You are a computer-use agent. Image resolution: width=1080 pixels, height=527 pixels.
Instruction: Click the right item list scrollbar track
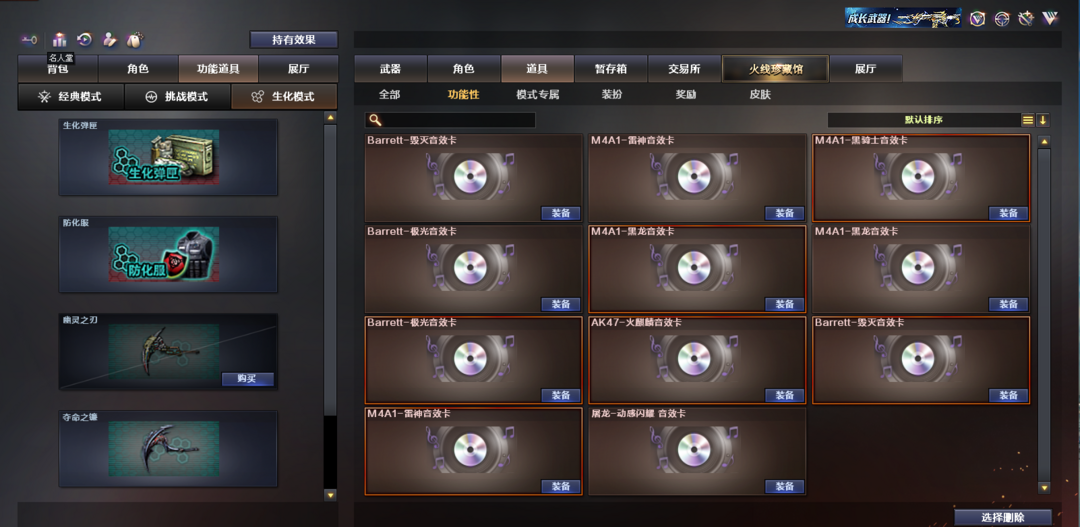pyautogui.click(x=1044, y=314)
